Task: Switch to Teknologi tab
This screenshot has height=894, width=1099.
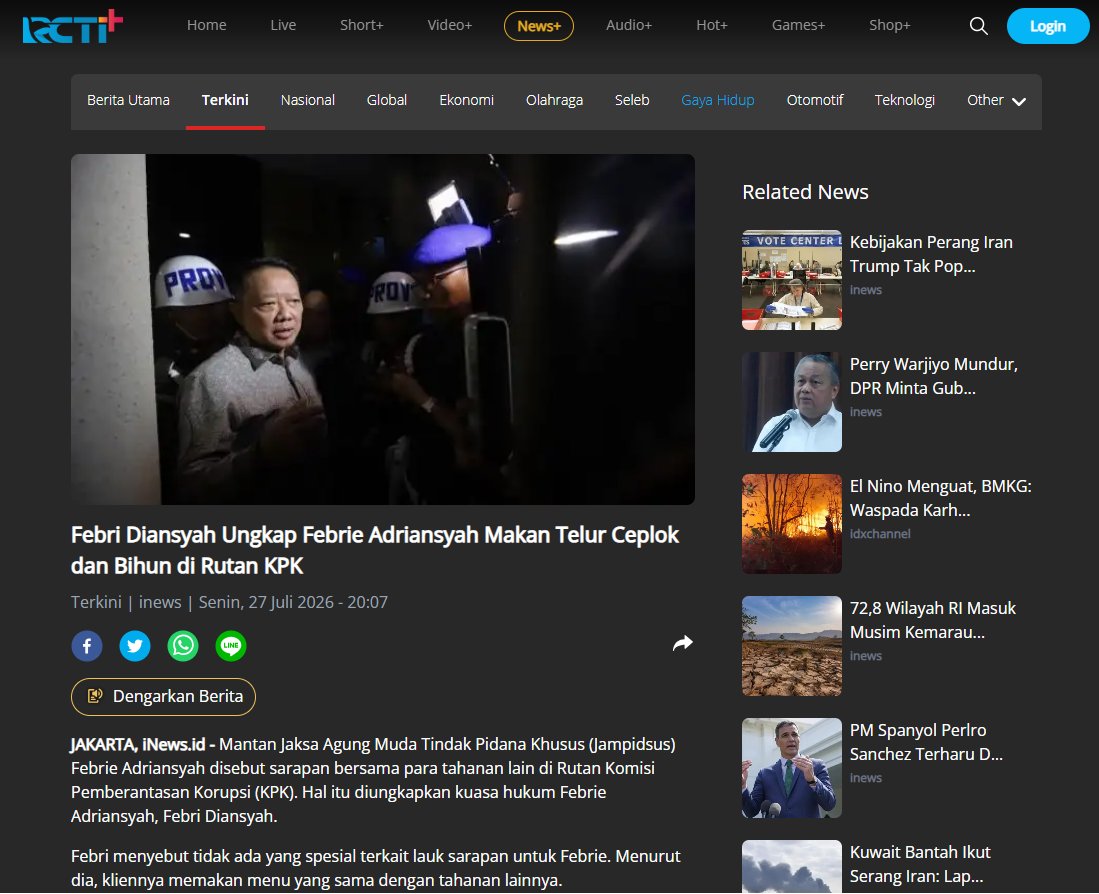Action: pyautogui.click(x=905, y=100)
